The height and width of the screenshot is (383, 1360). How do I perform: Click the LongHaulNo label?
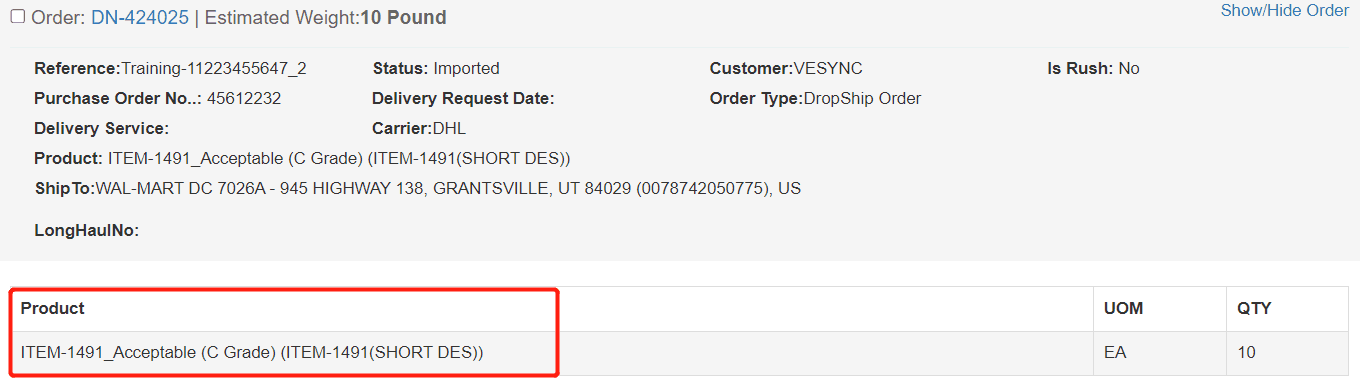tap(86, 231)
